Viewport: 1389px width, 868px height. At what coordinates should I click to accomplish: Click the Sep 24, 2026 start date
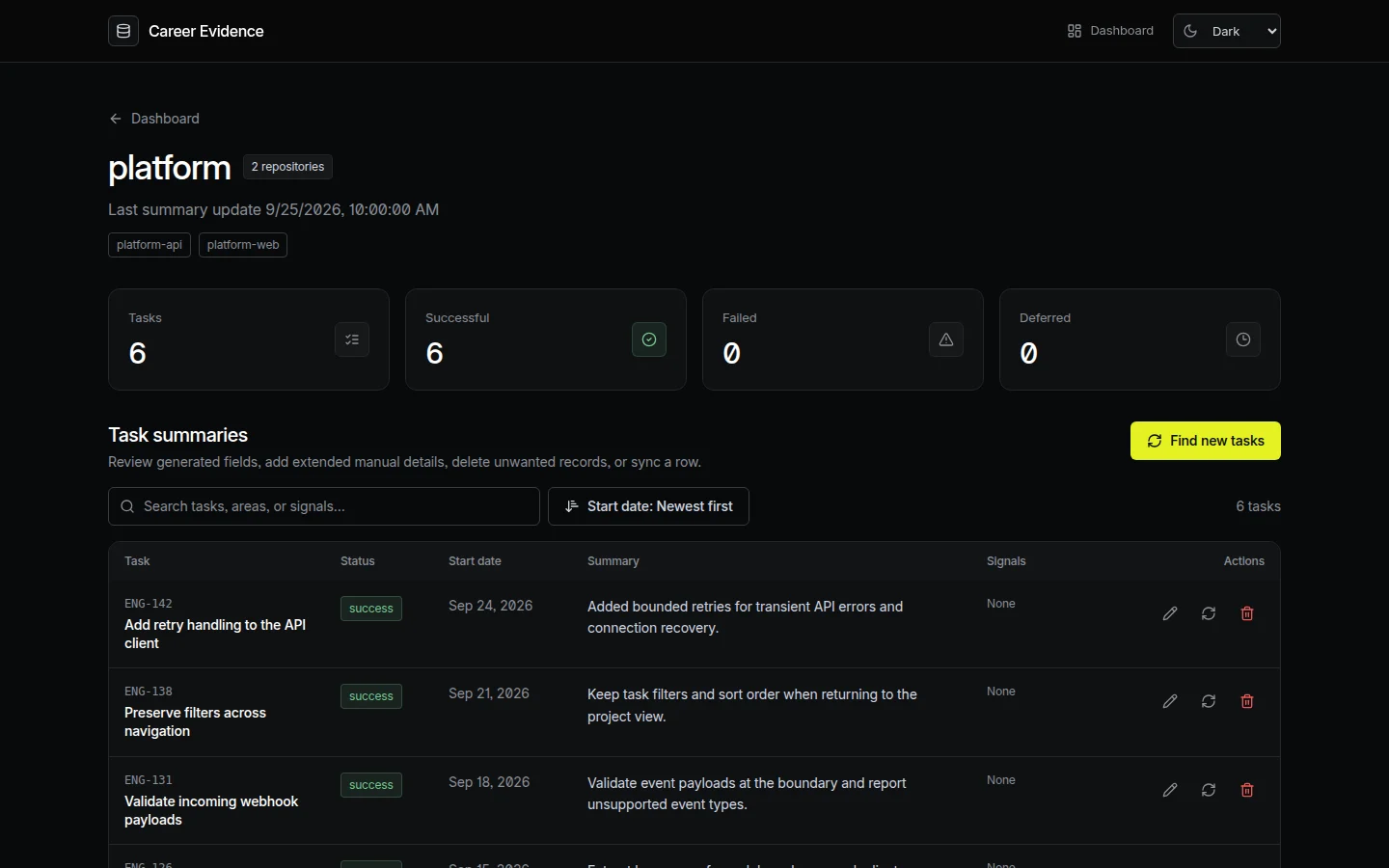pyautogui.click(x=491, y=606)
